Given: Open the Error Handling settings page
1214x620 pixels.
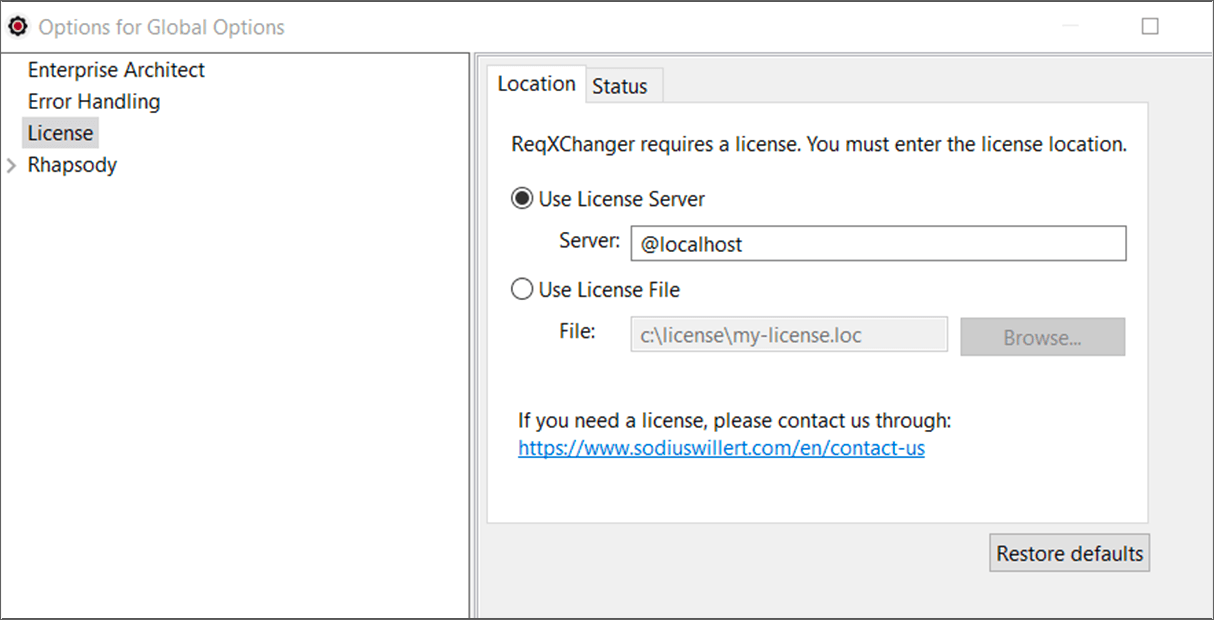Looking at the screenshot, I should 94,101.
